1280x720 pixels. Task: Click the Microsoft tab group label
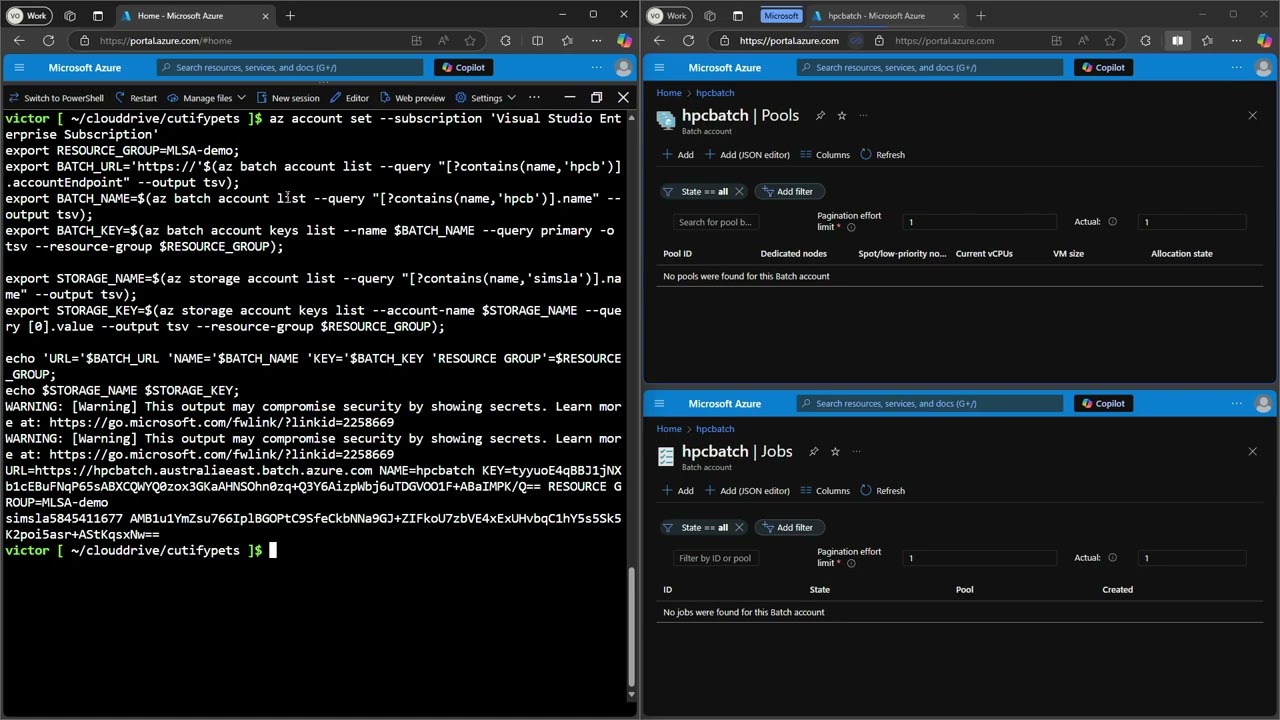[x=781, y=16]
